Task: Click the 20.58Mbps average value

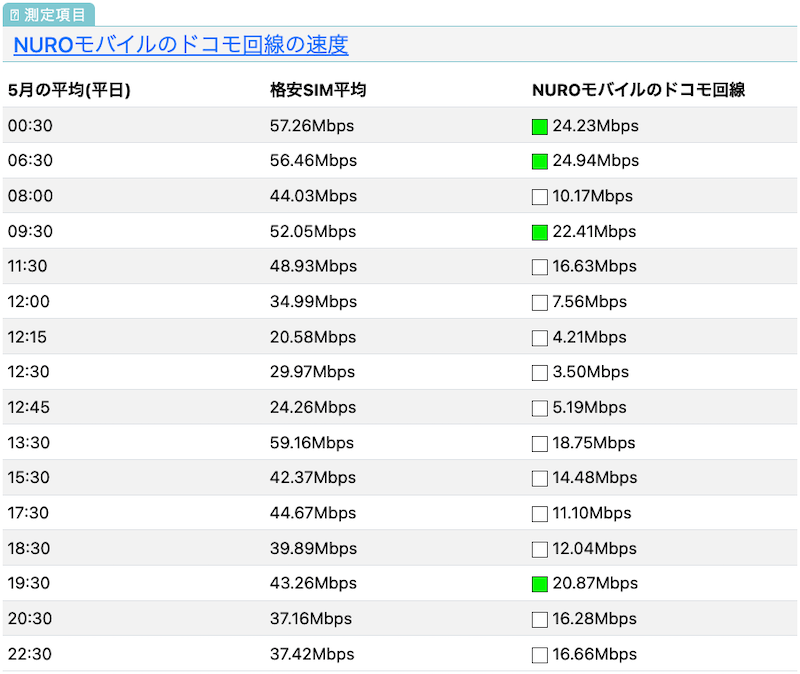Action: point(313,337)
